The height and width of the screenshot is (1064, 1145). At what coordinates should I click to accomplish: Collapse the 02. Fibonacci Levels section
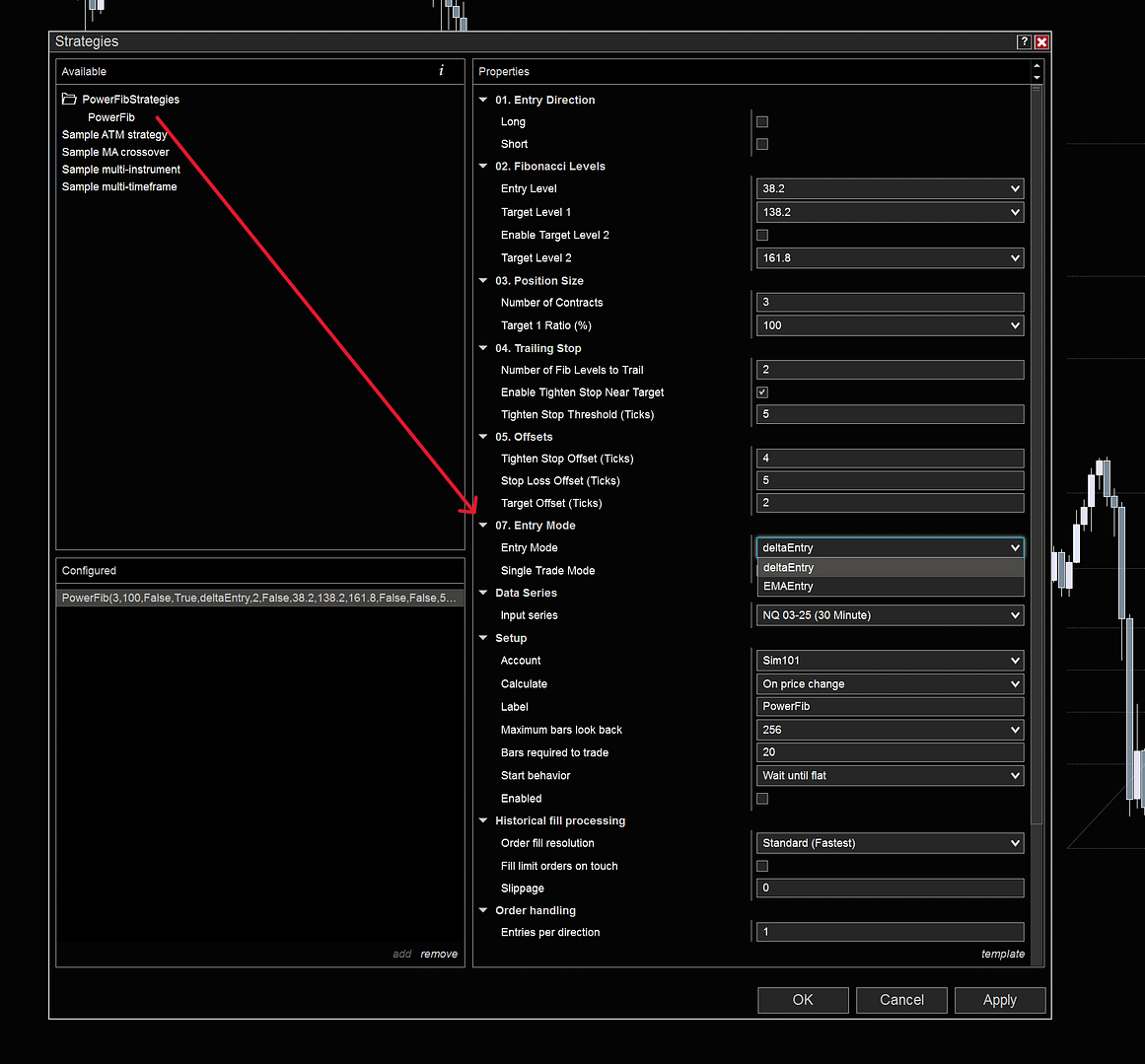coord(483,167)
